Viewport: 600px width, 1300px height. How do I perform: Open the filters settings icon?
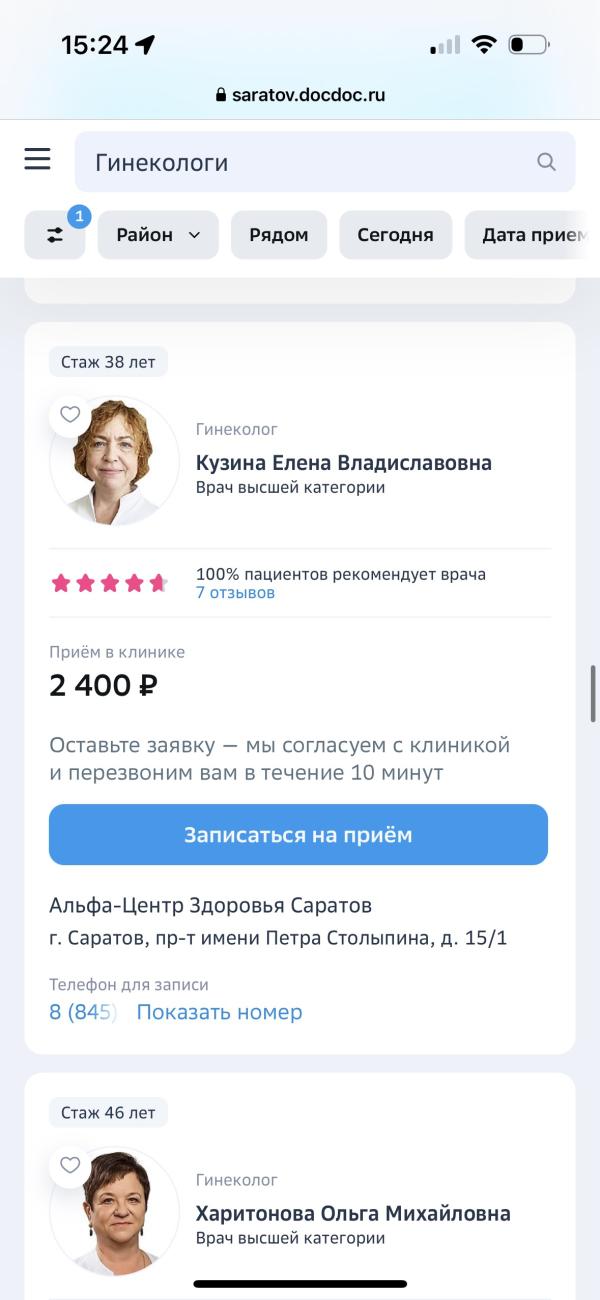(x=55, y=235)
